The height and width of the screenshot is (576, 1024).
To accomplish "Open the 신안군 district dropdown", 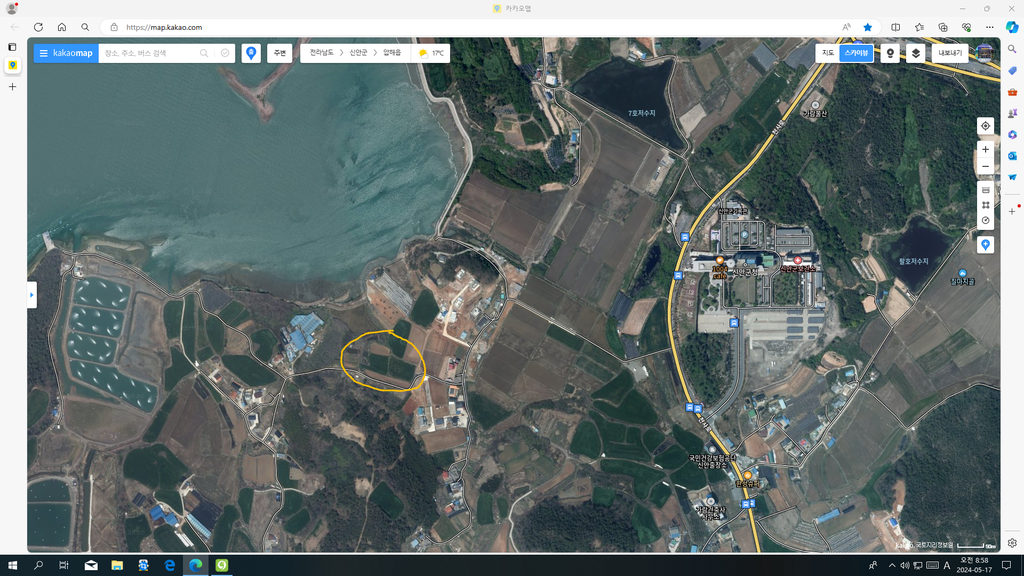I will click(358, 53).
